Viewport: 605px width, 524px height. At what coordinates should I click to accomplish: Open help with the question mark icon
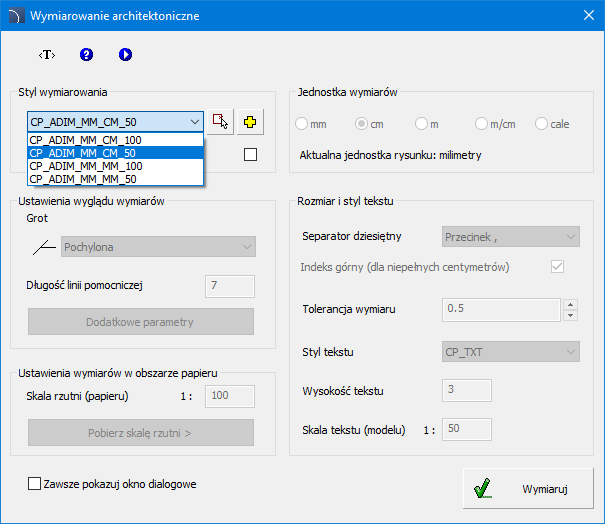[x=86, y=54]
